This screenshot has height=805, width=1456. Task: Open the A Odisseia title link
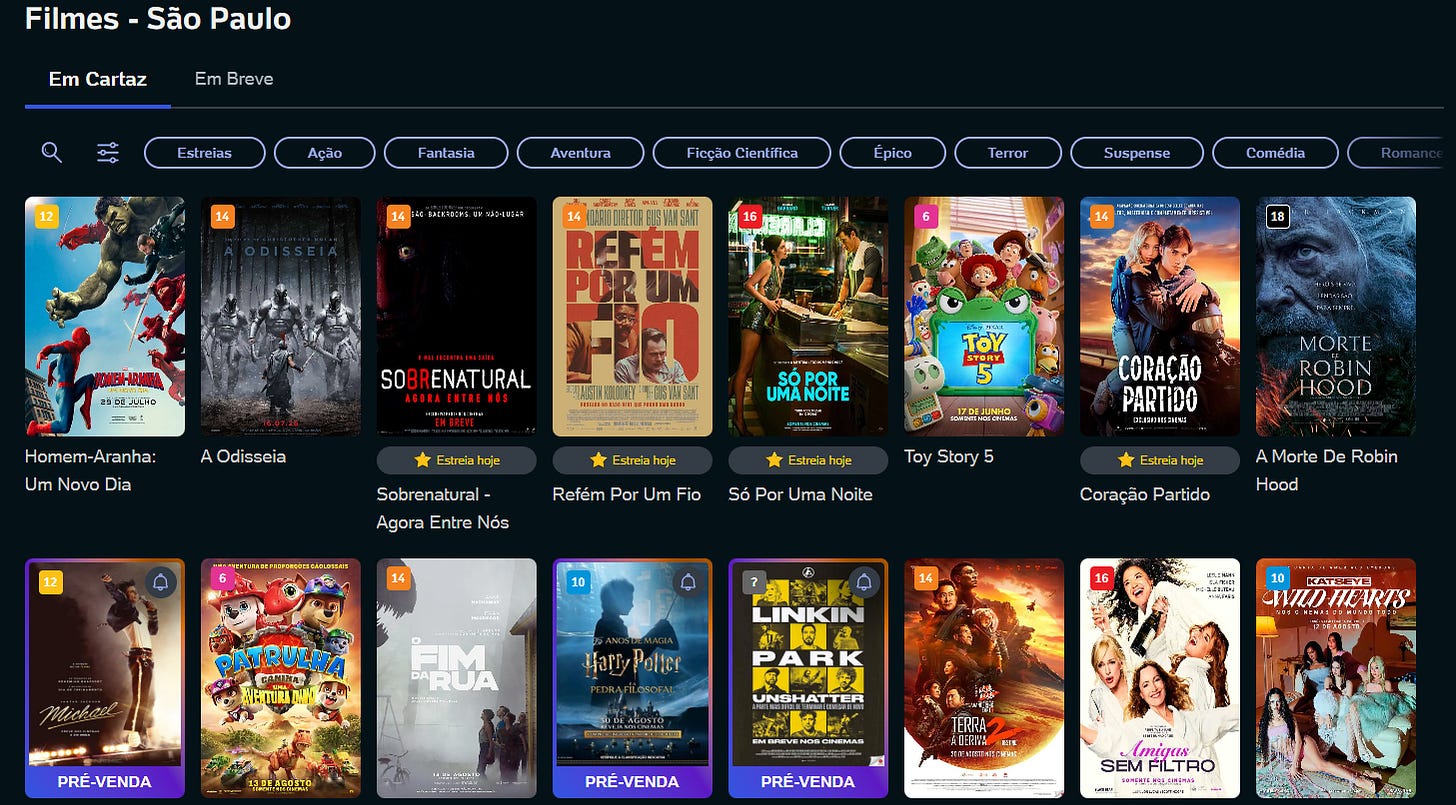tap(244, 456)
